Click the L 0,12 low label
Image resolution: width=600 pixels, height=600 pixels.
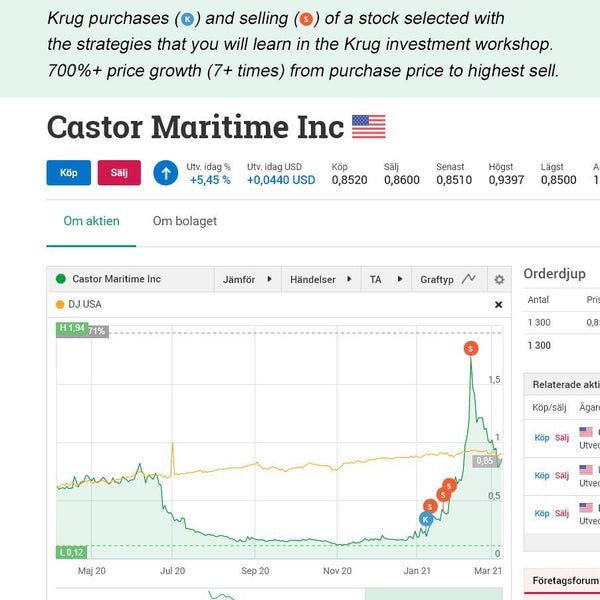pyautogui.click(x=72, y=552)
